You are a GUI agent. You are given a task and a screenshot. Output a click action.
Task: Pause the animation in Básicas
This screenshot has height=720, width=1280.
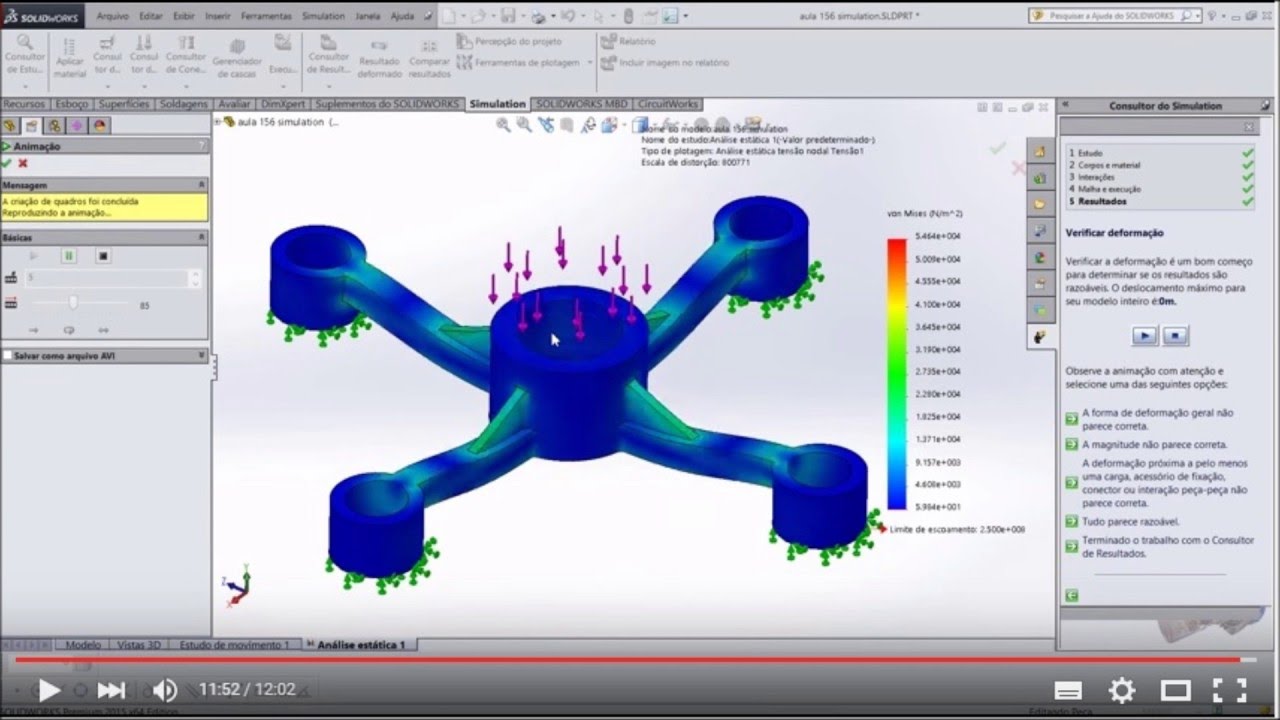coord(69,256)
